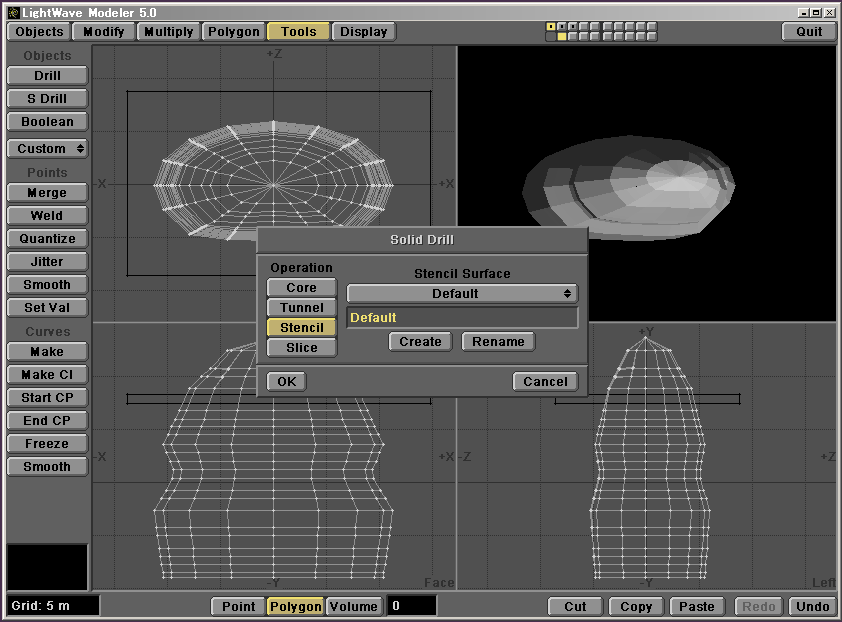Choose the Tunnel operation
Viewport: 842px width, 622px height.
tap(301, 308)
